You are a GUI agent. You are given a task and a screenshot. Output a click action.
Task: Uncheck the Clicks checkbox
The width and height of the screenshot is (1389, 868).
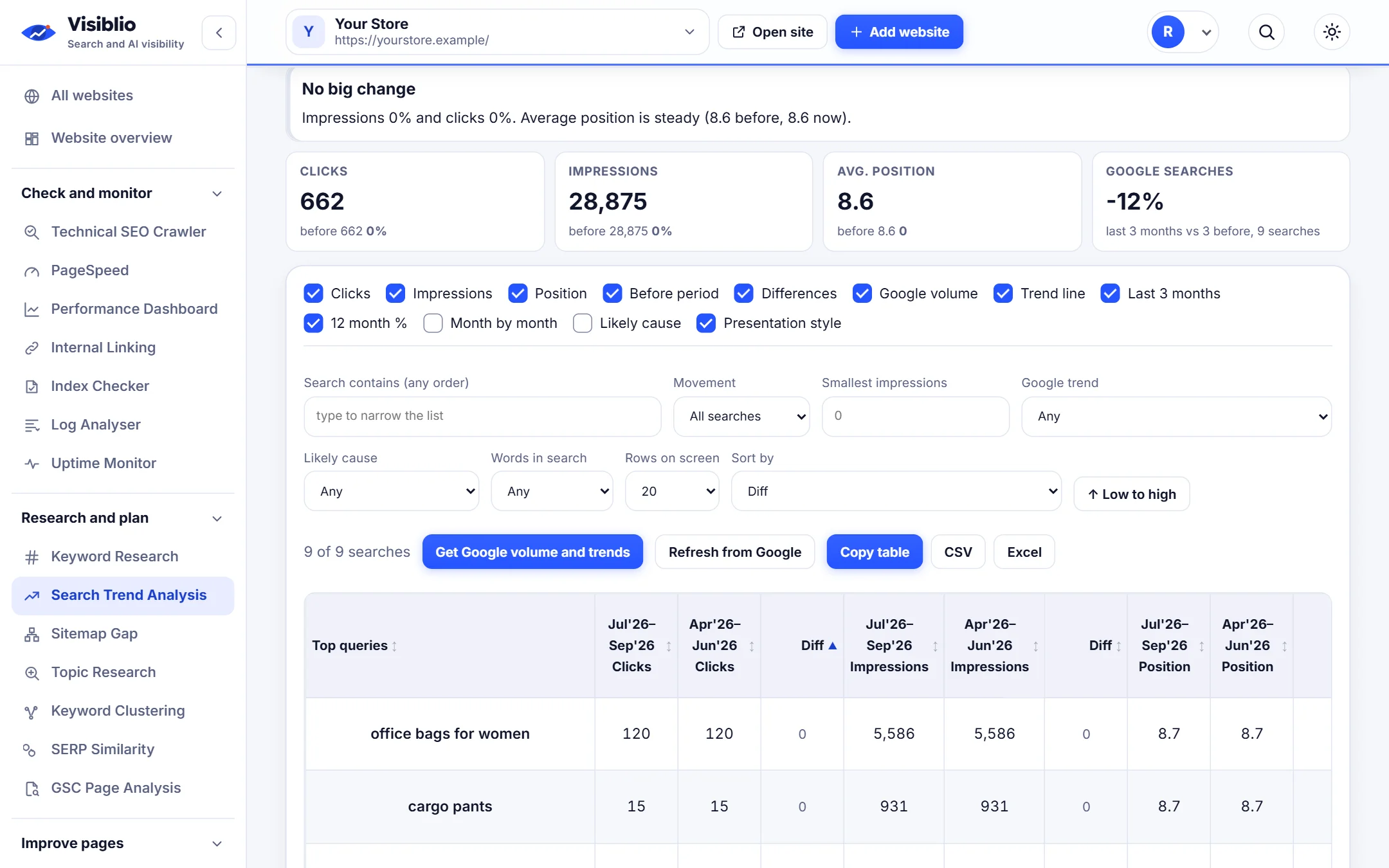tap(313, 294)
